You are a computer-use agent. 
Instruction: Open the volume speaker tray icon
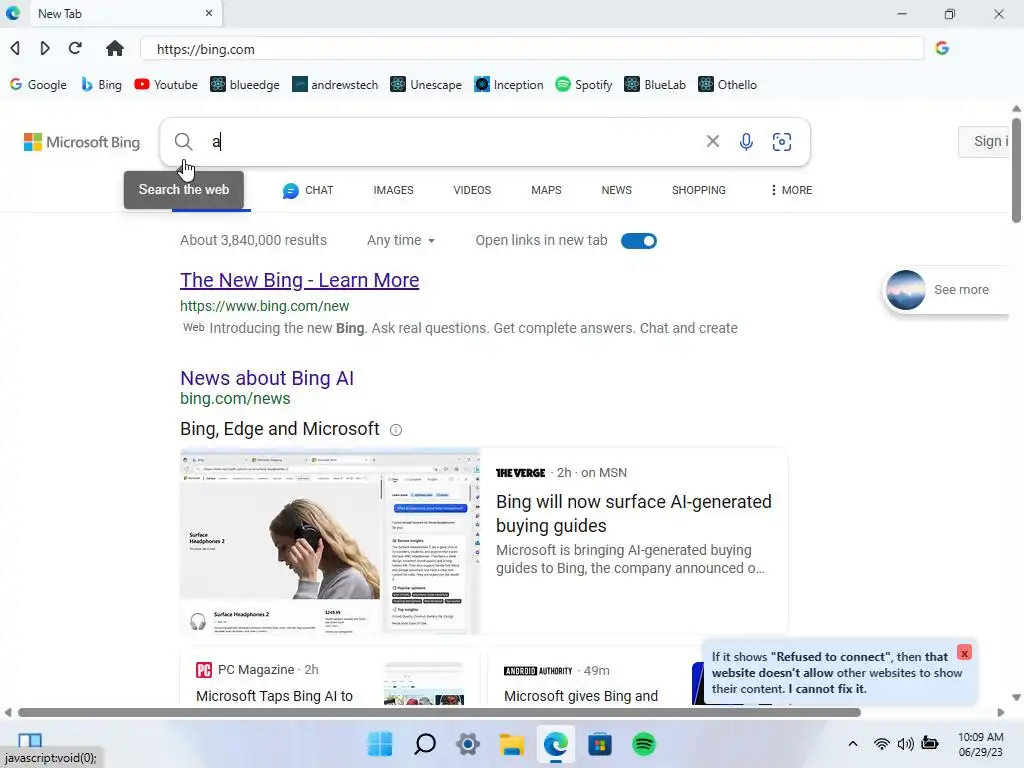tap(905, 744)
